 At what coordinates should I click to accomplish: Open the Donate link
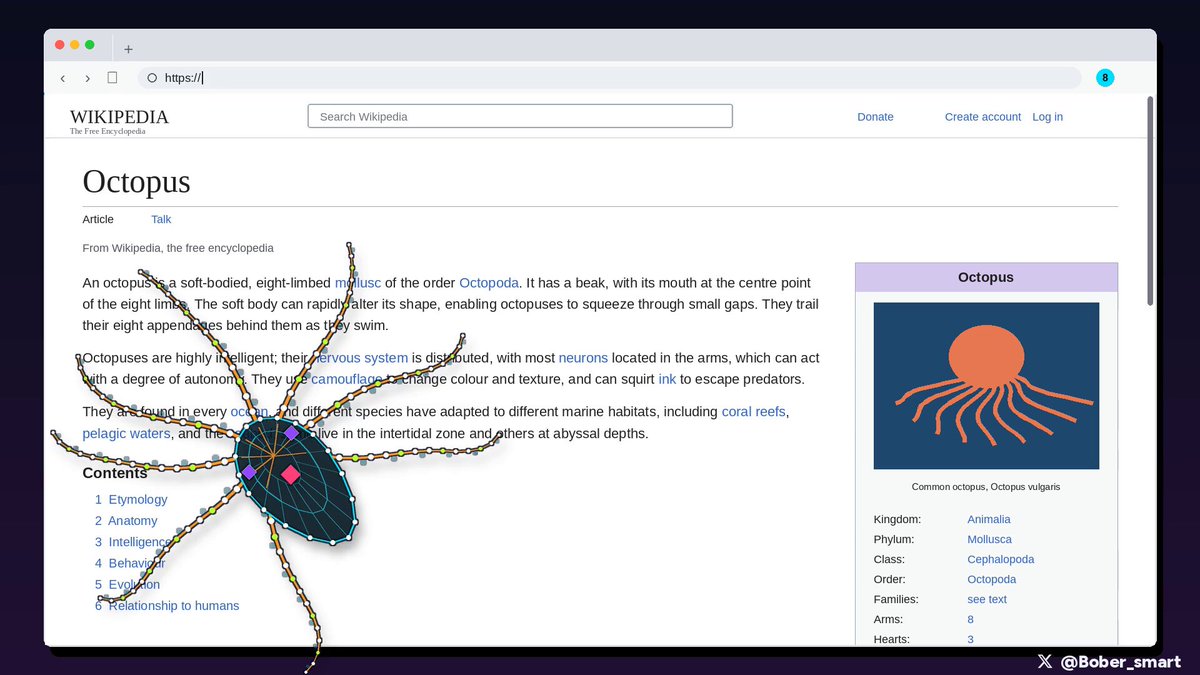point(875,117)
